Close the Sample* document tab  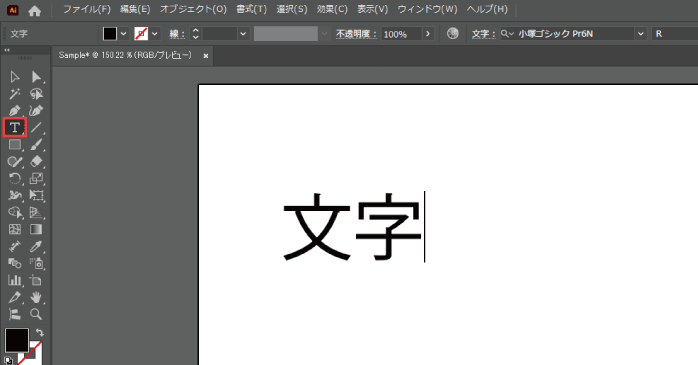[x=206, y=56]
